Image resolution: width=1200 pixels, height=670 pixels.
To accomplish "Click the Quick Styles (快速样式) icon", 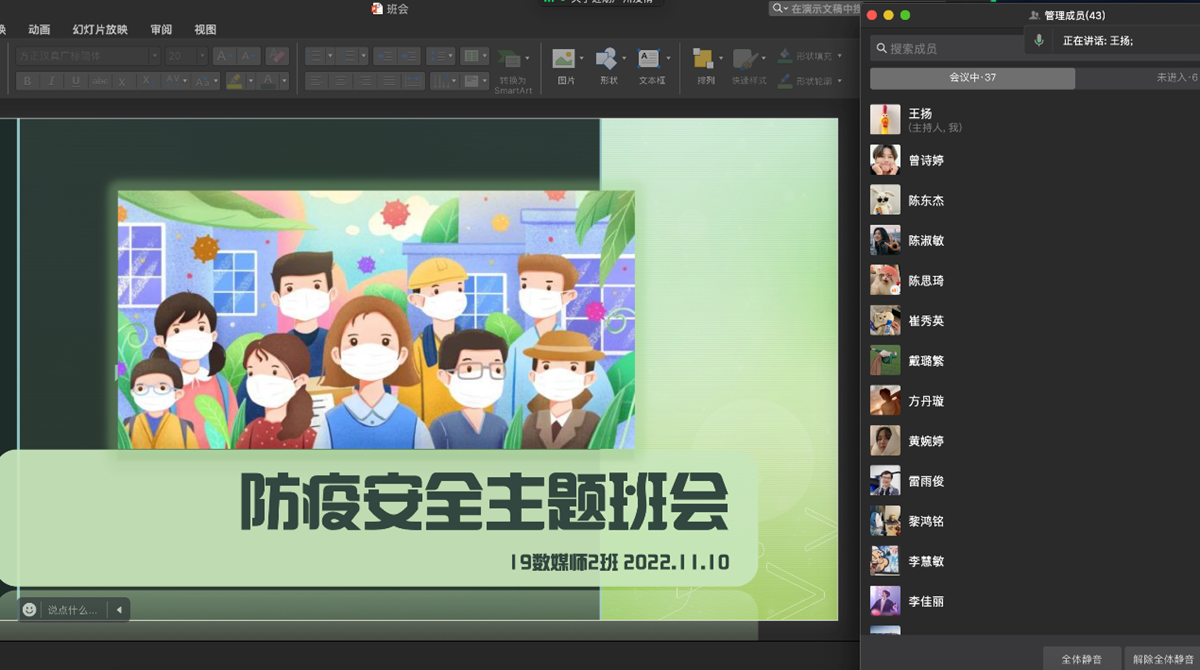I will pos(746,60).
